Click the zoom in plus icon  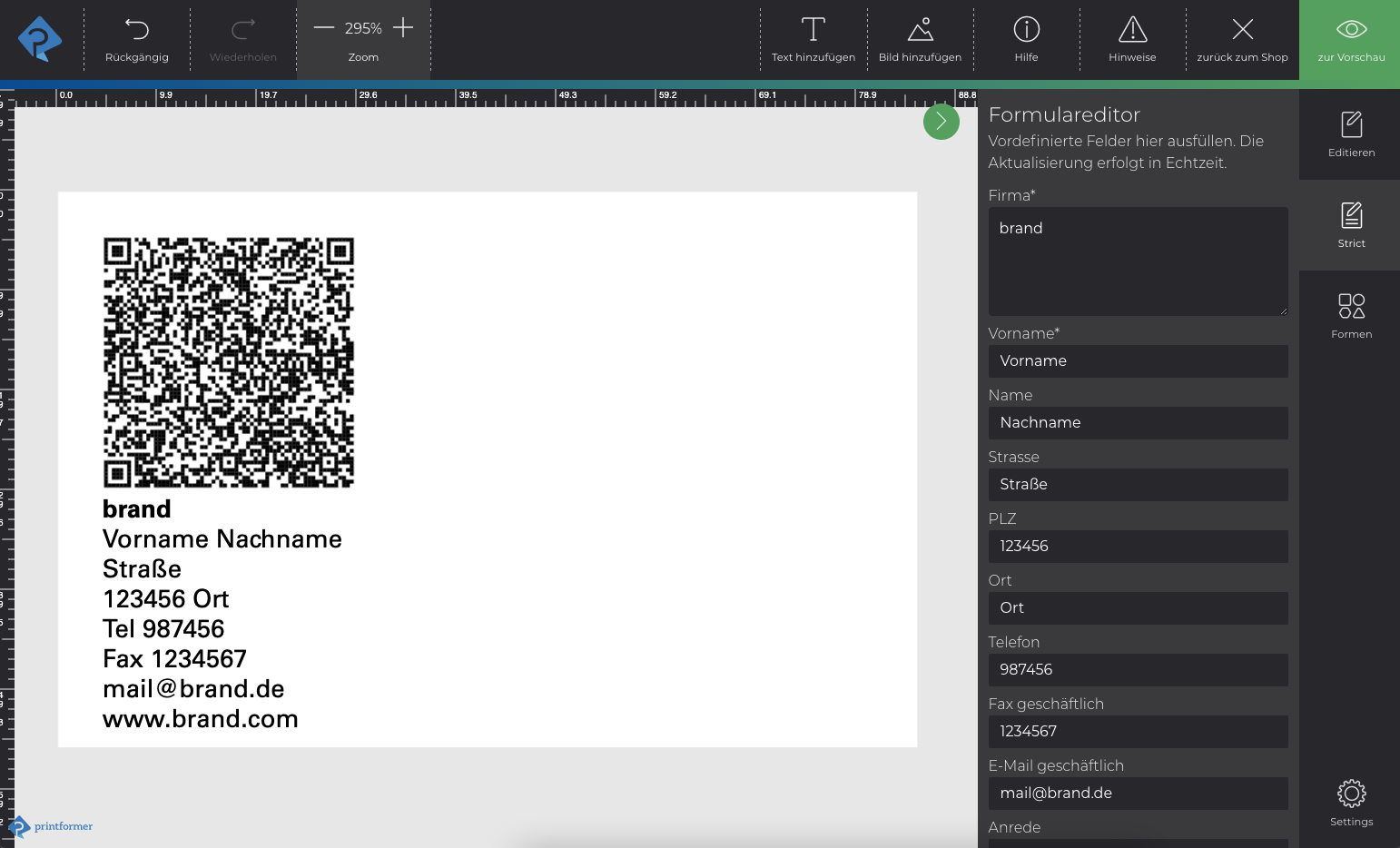[x=403, y=28]
